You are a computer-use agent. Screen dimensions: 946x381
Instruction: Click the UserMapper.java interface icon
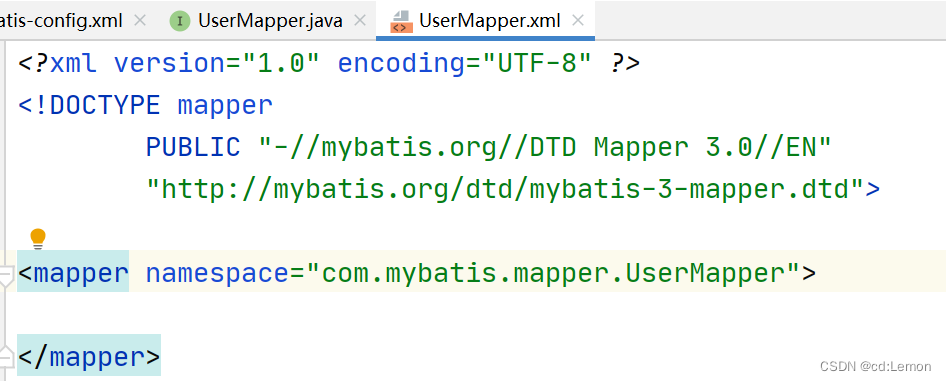[180, 21]
